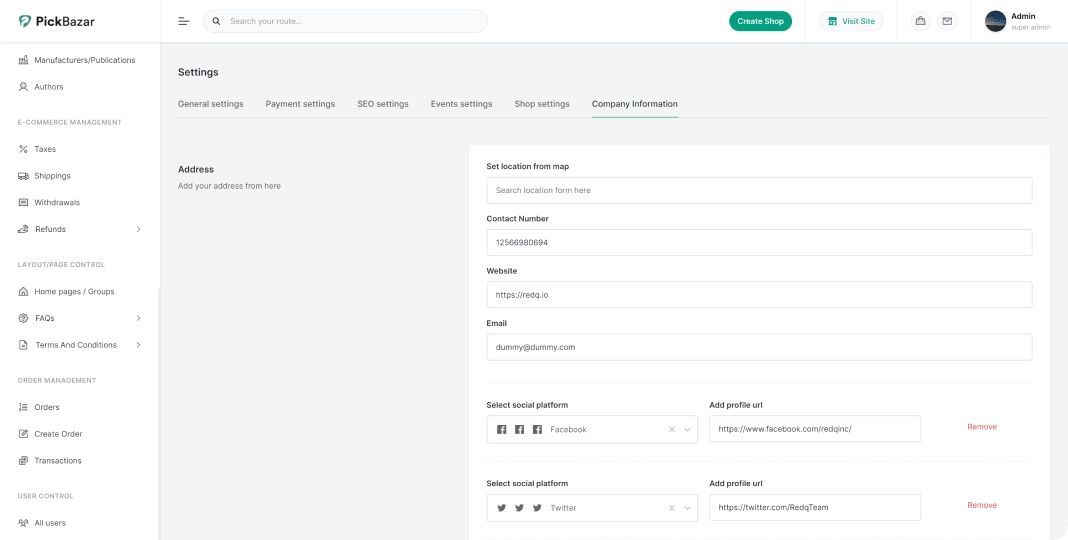This screenshot has height=540, width=1068.
Task: Focus the Search location input field
Action: [759, 190]
